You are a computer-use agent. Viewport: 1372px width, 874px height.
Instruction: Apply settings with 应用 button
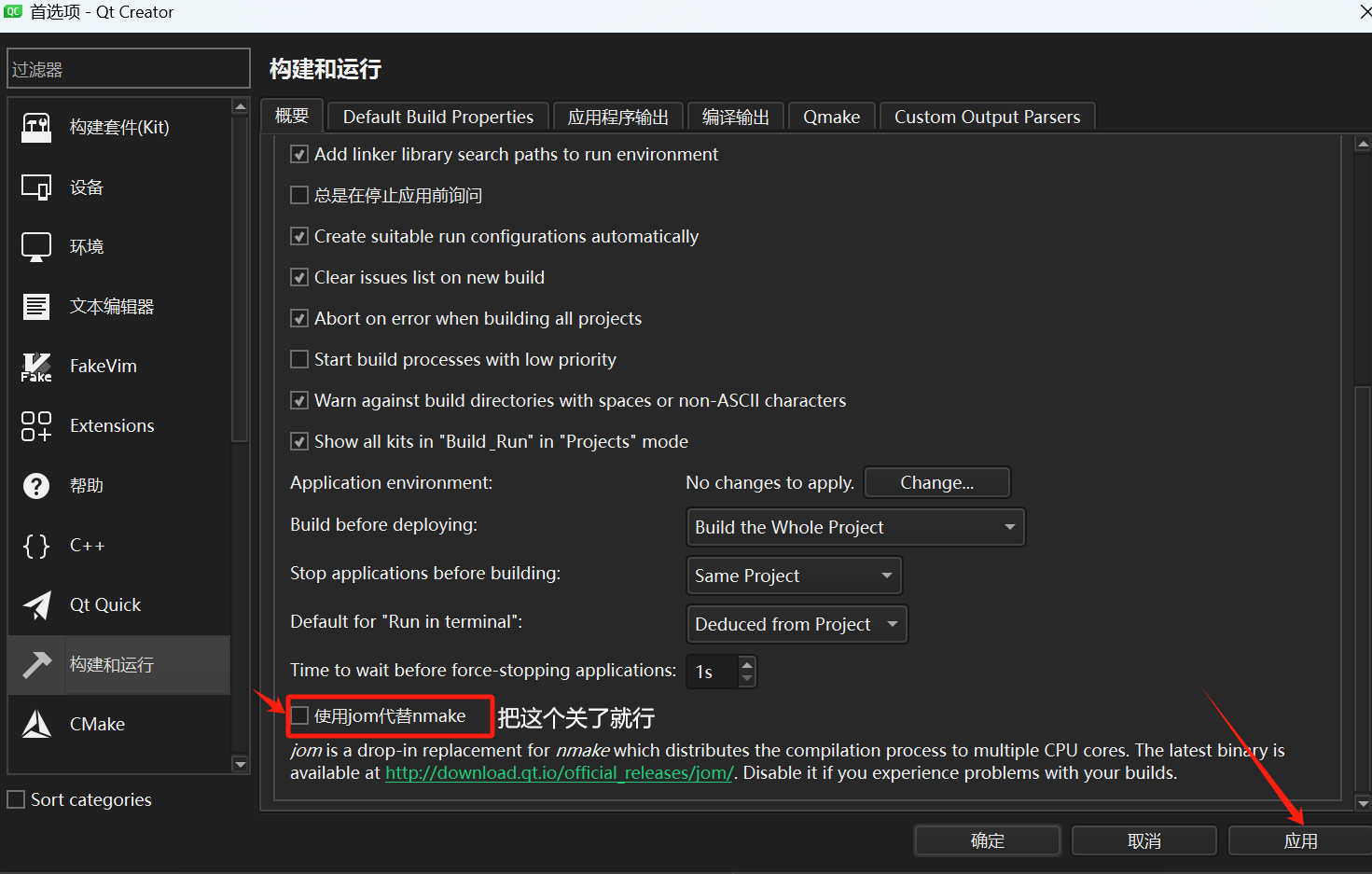(1300, 840)
